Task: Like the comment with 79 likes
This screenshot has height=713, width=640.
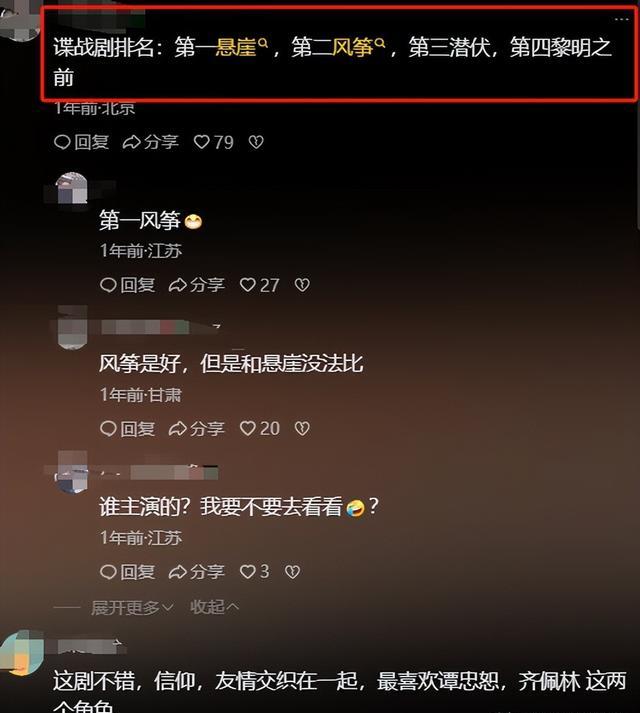Action: pos(213,142)
